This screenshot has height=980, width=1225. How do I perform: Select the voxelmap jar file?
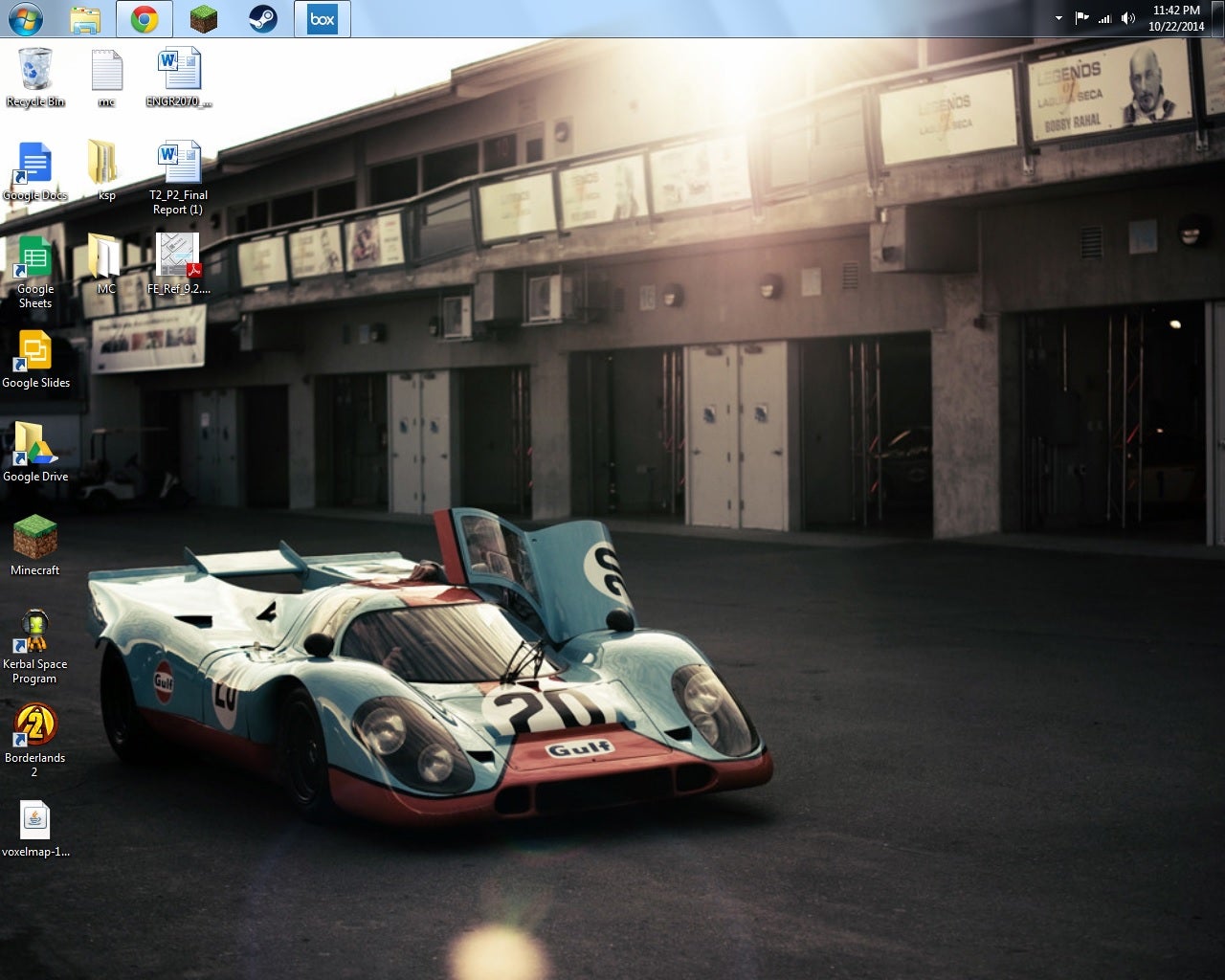tap(35, 828)
